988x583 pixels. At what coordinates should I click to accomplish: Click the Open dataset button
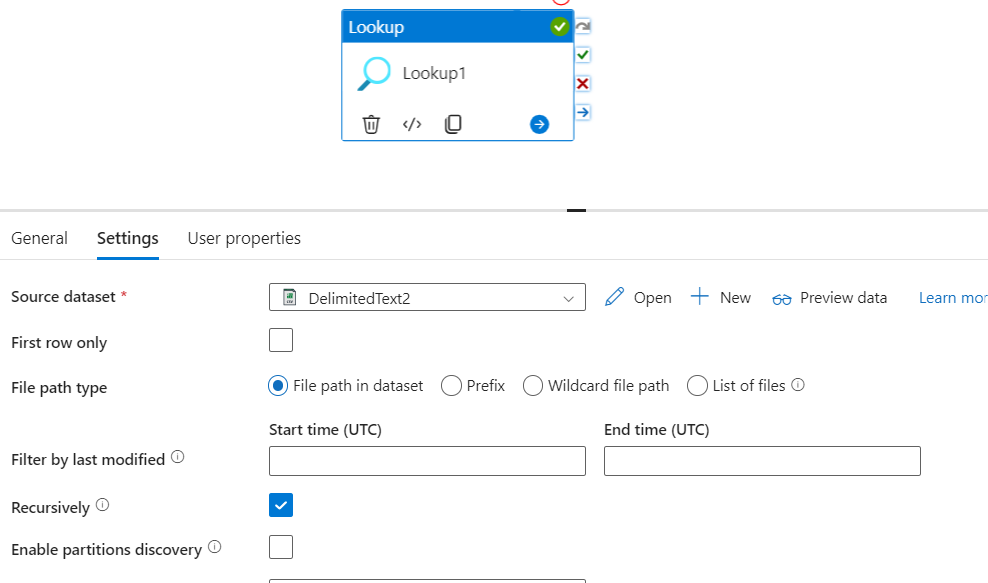coord(638,297)
